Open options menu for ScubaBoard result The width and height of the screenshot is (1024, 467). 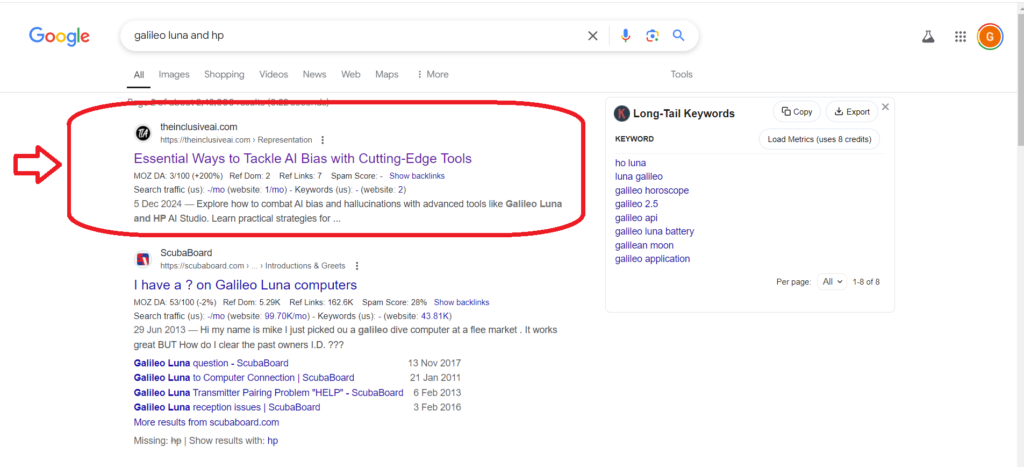tap(357, 266)
